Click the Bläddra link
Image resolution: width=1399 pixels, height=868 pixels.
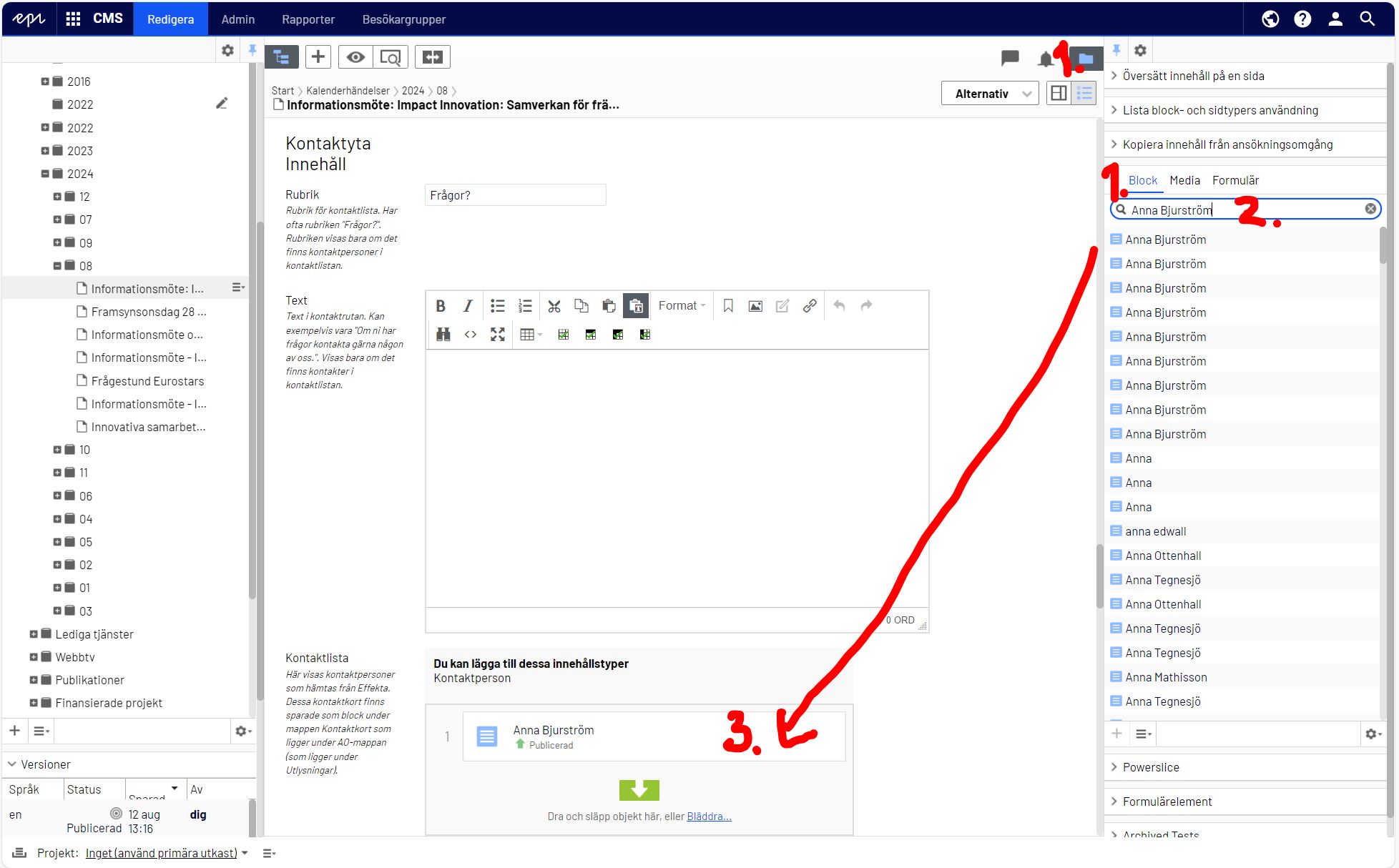point(709,817)
